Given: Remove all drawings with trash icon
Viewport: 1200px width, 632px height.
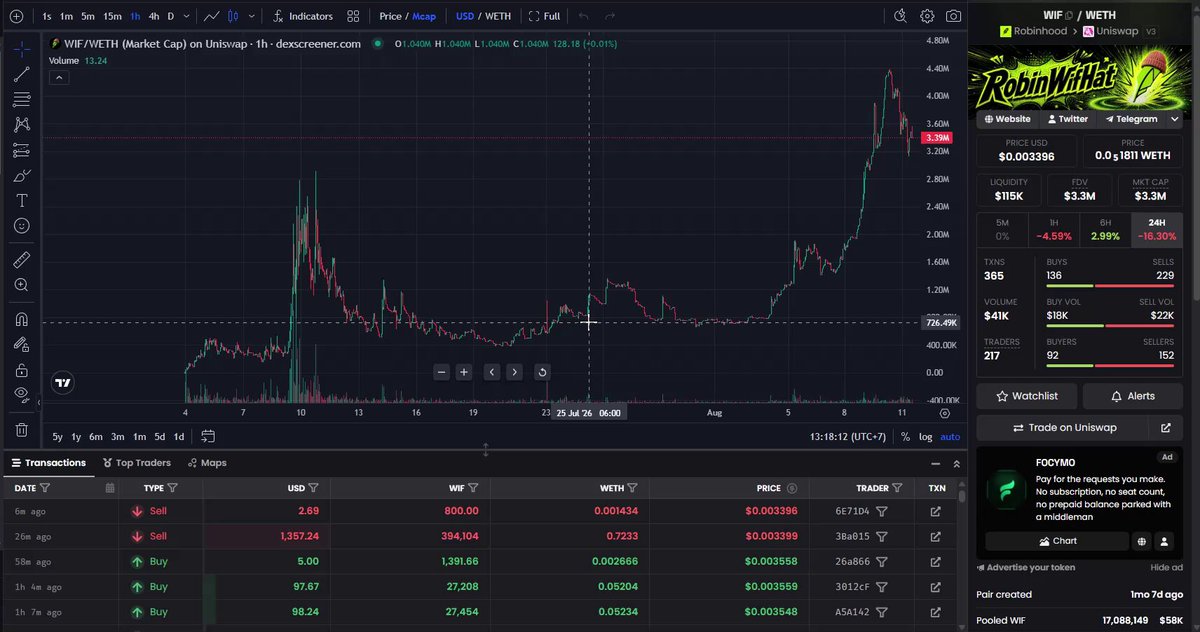Looking at the screenshot, I should click(x=21, y=430).
